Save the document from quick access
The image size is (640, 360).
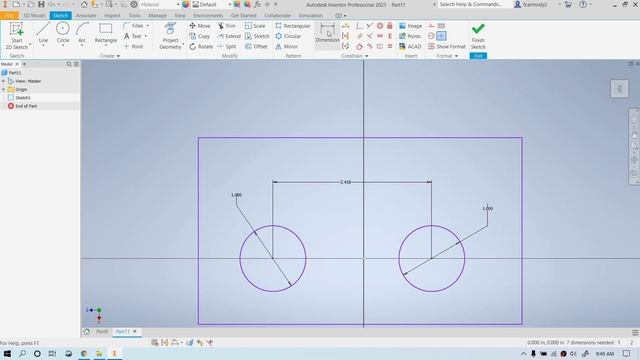[41, 4]
